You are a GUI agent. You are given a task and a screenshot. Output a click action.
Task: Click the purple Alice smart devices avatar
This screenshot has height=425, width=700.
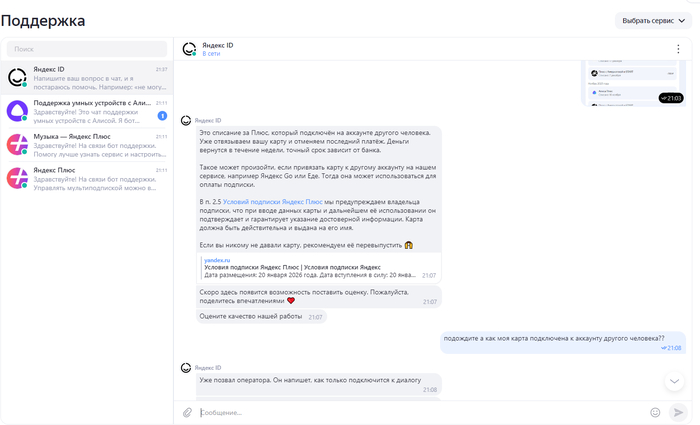pos(17,110)
